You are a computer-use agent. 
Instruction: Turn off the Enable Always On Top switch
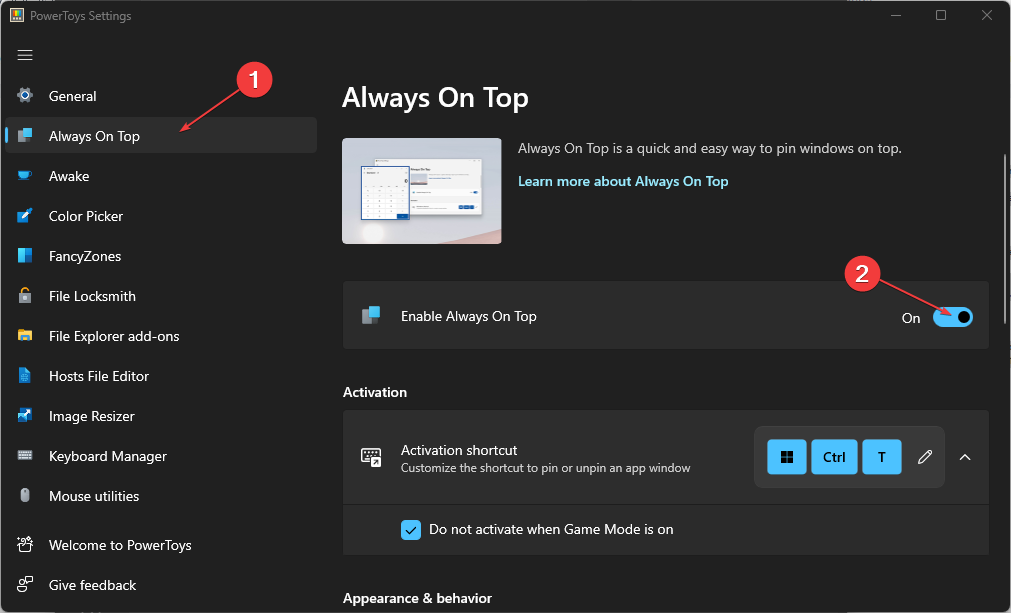pos(953,317)
